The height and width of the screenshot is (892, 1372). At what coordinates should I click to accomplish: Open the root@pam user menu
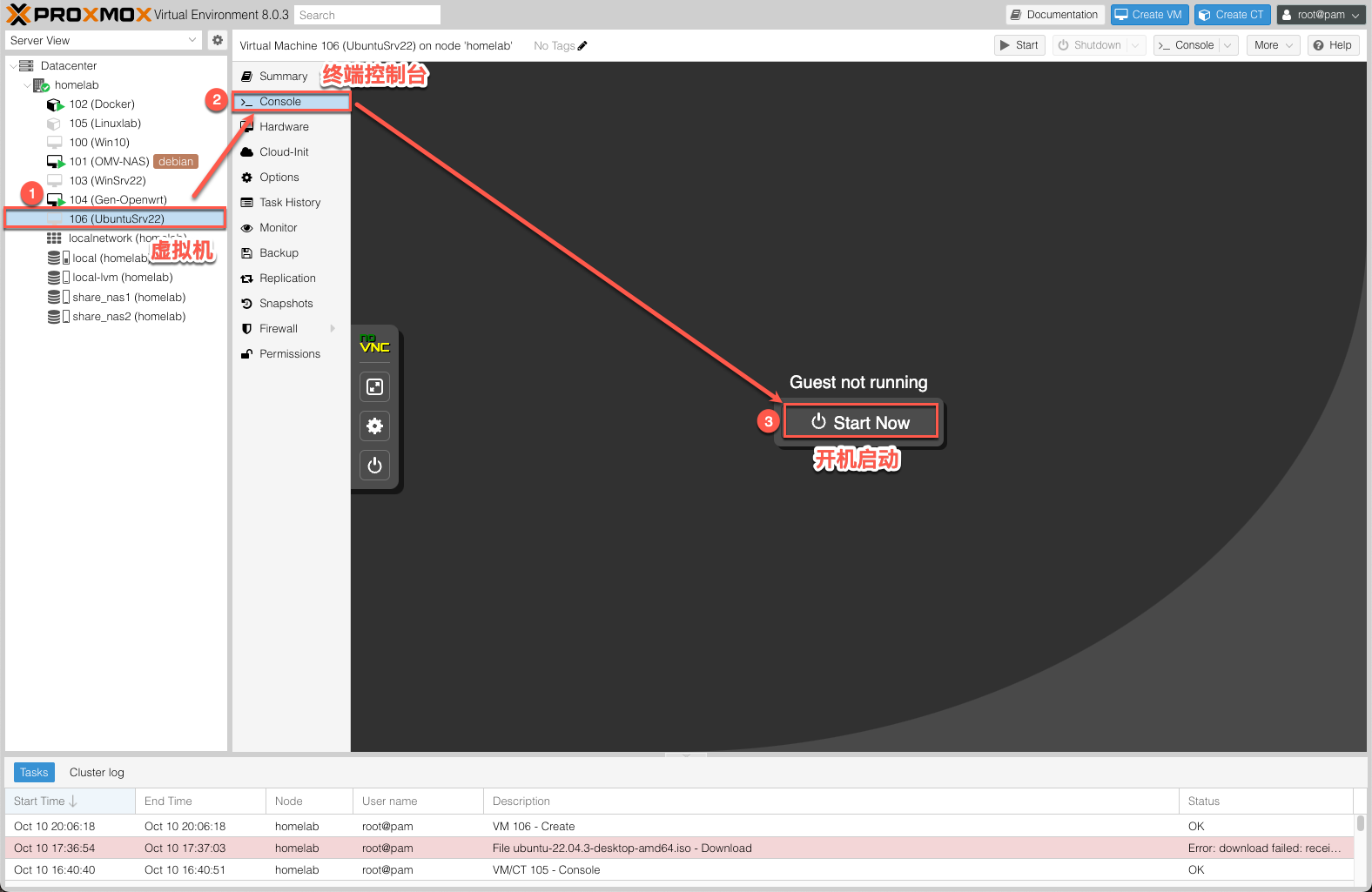coord(1321,15)
